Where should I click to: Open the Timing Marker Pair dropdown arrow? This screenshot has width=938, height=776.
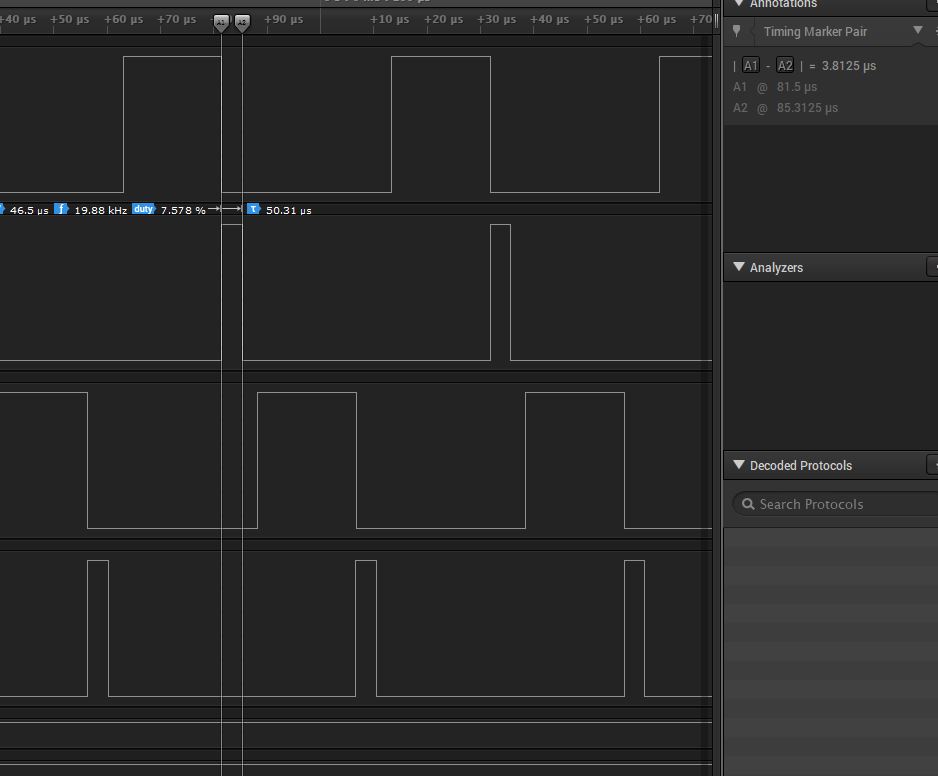pos(918,30)
